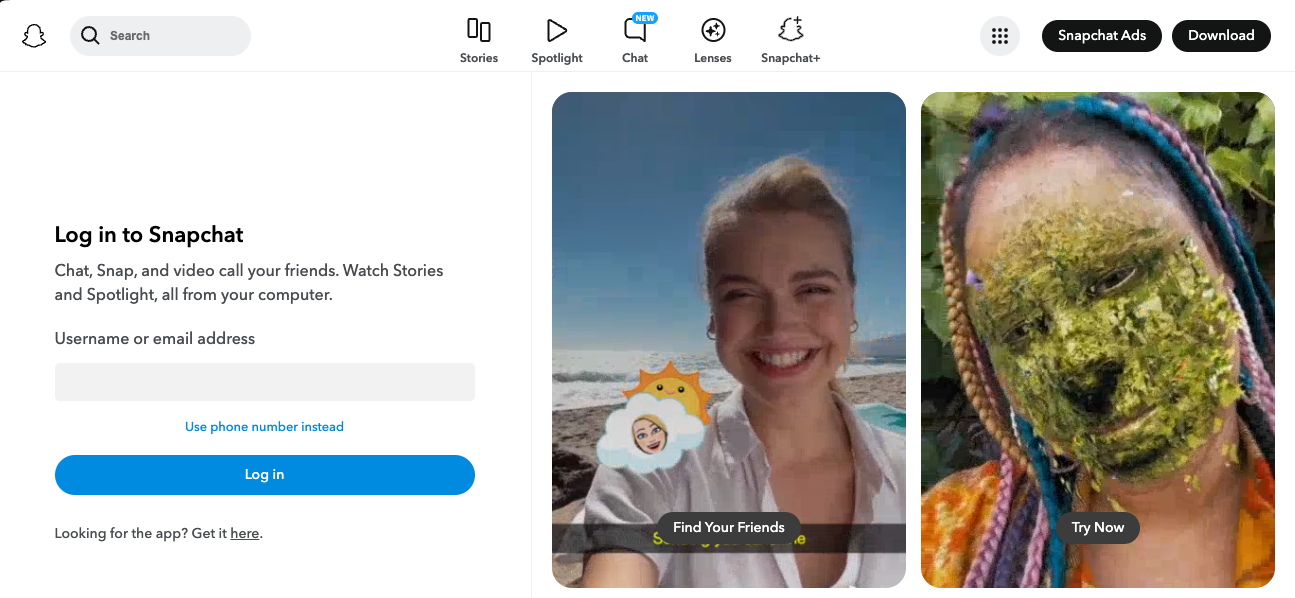Focus the Username or email address field
1295x598 pixels.
(x=264, y=382)
